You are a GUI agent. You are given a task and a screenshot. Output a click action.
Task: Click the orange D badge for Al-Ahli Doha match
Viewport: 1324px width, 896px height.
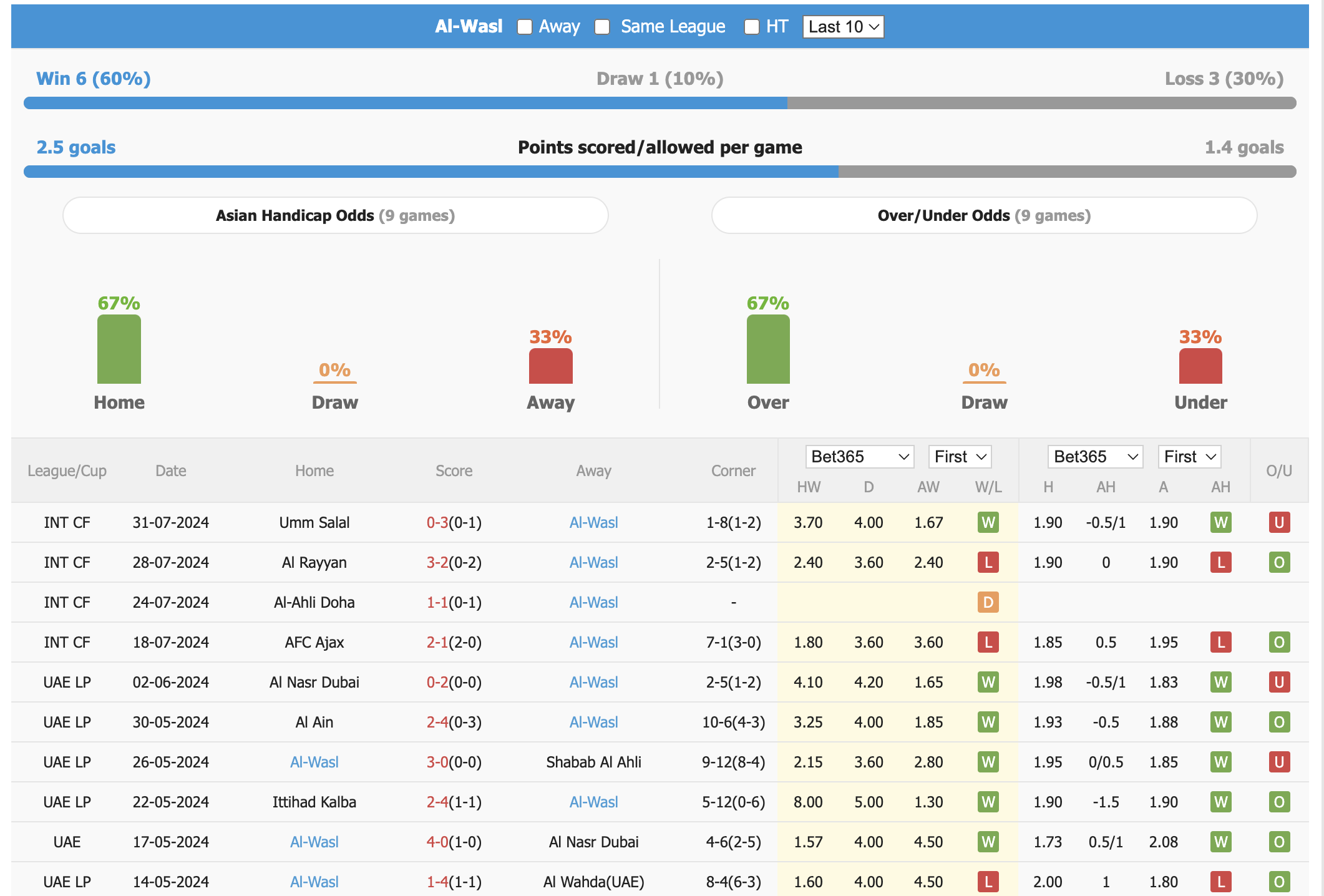[988, 602]
